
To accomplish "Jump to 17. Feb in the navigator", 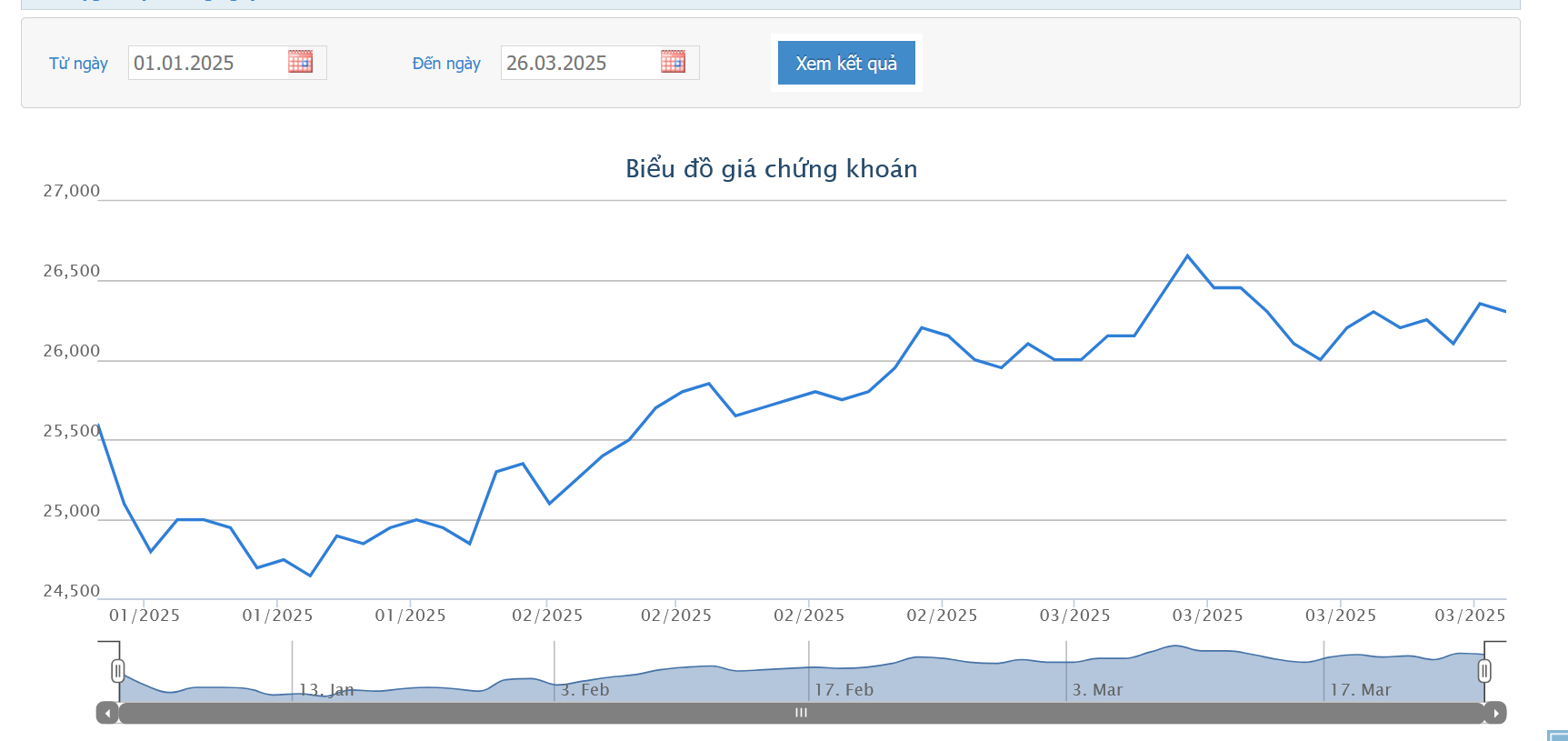I will [844, 690].
